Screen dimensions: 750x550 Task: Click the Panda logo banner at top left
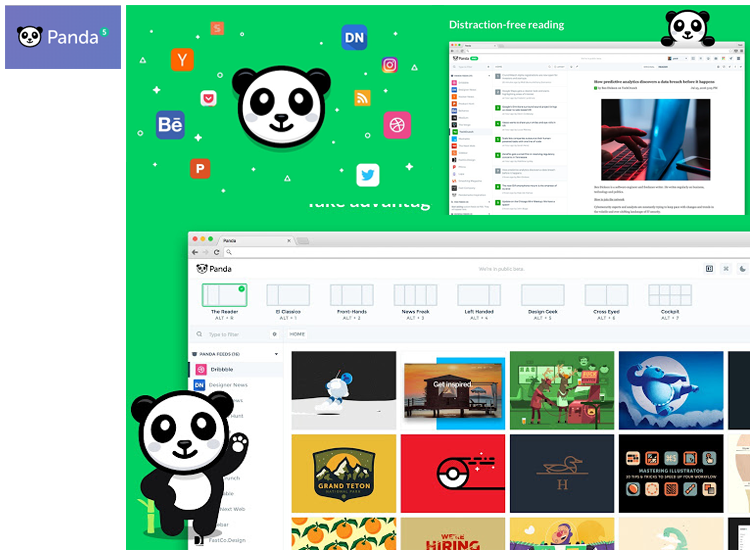click(x=63, y=37)
